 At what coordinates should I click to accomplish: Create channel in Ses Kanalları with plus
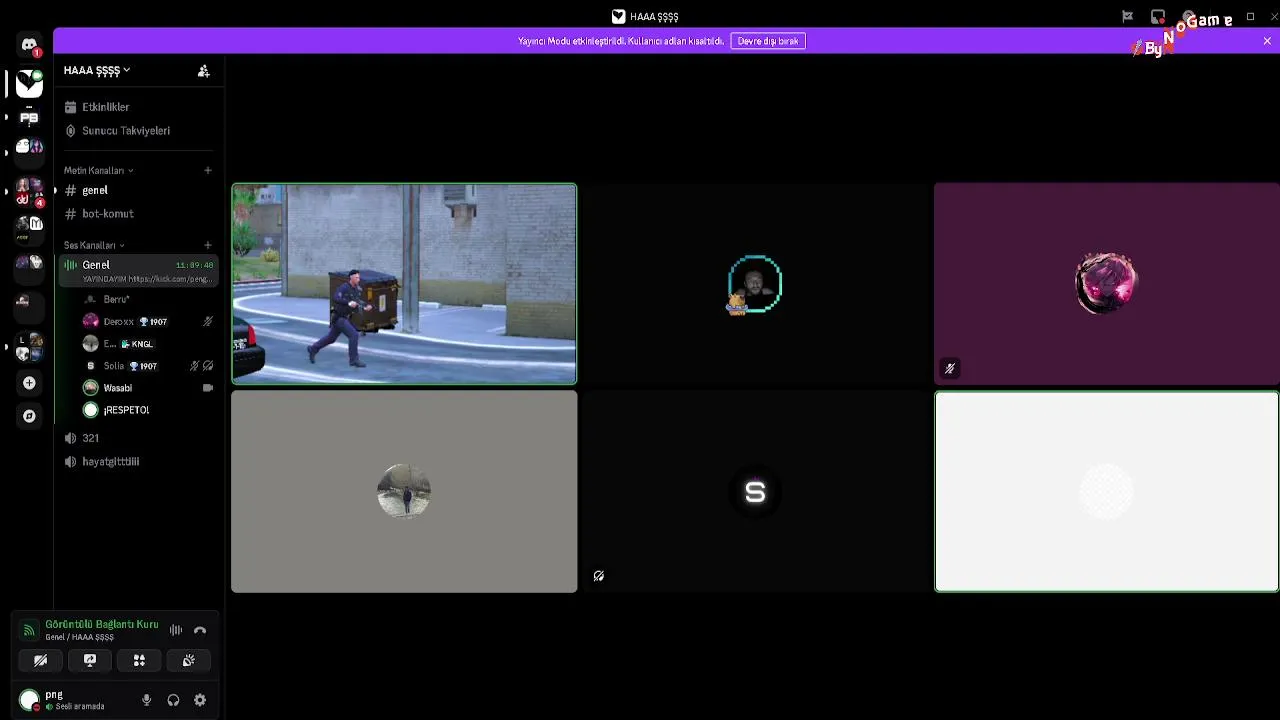pos(208,245)
